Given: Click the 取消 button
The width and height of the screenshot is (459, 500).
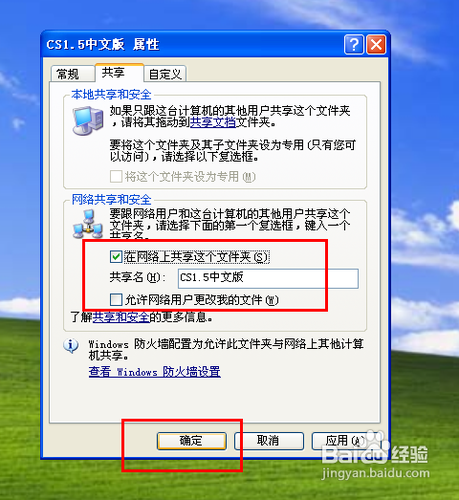Looking at the screenshot, I should tap(269, 441).
